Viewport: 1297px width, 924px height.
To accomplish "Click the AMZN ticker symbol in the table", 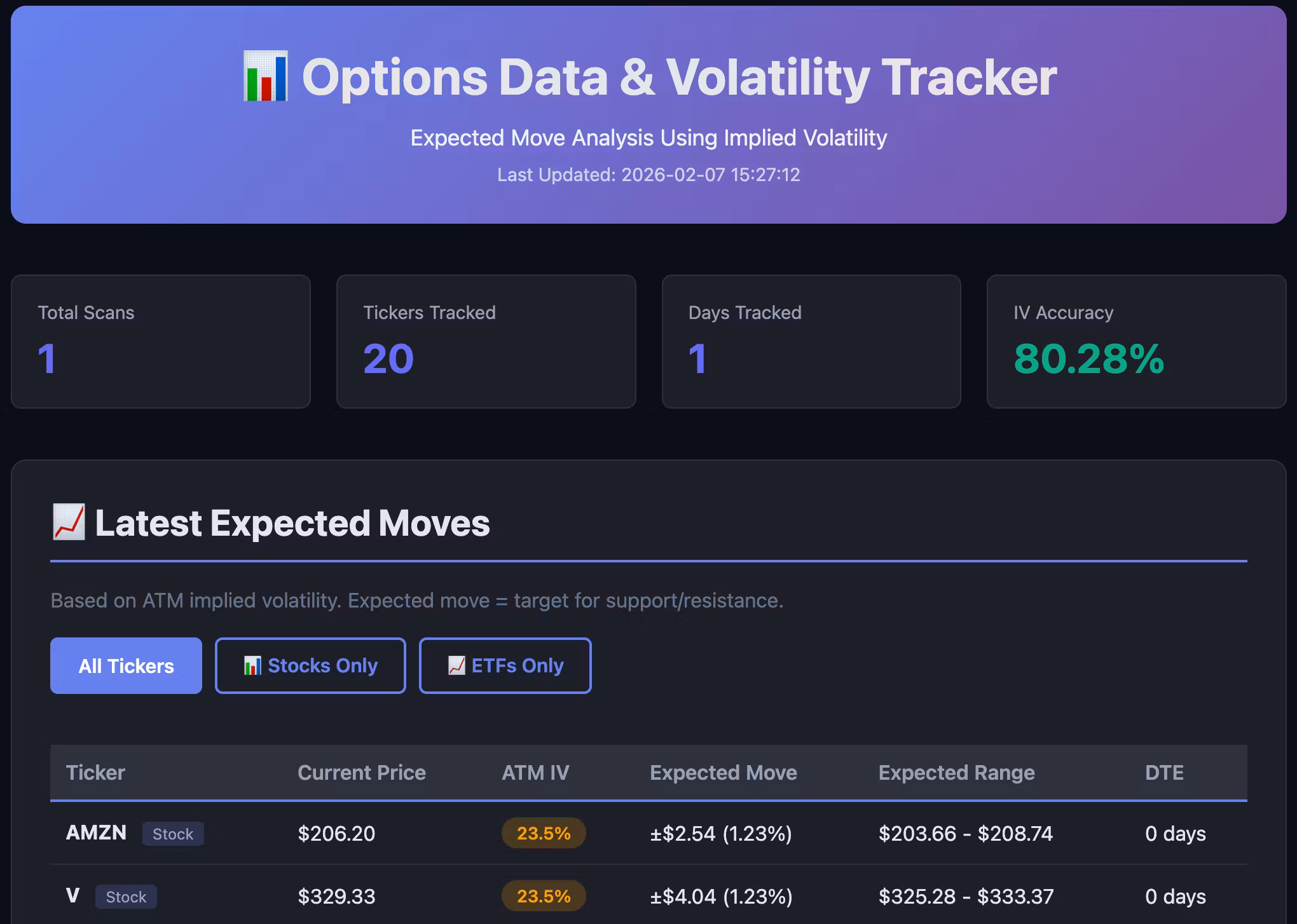I will 96,832.
